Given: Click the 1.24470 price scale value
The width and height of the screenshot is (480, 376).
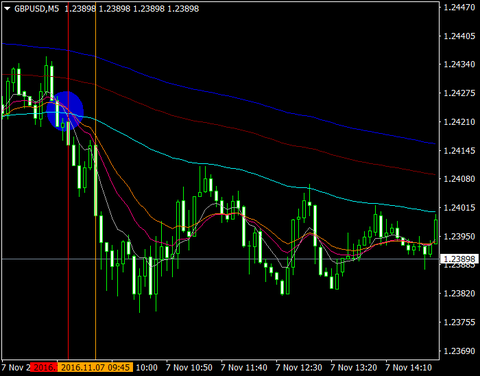Looking at the screenshot, I should [x=459, y=7].
